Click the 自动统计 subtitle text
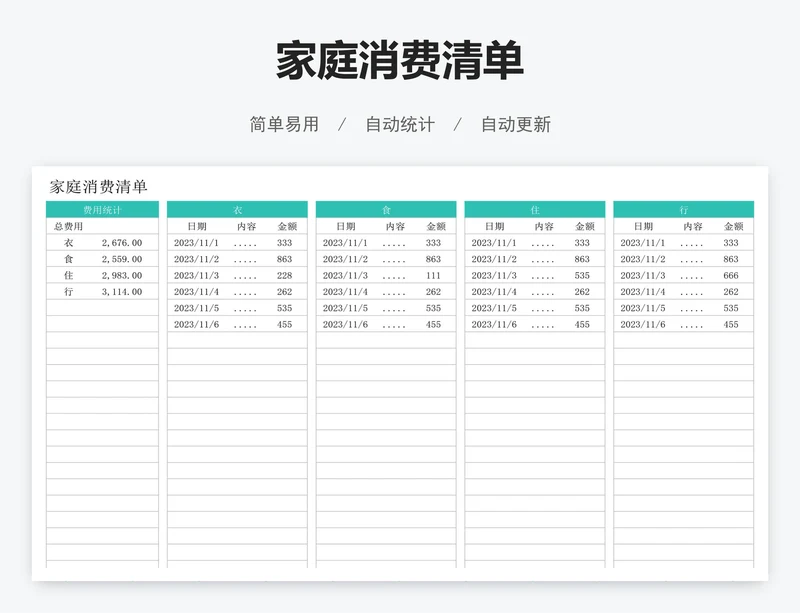 coord(400,125)
